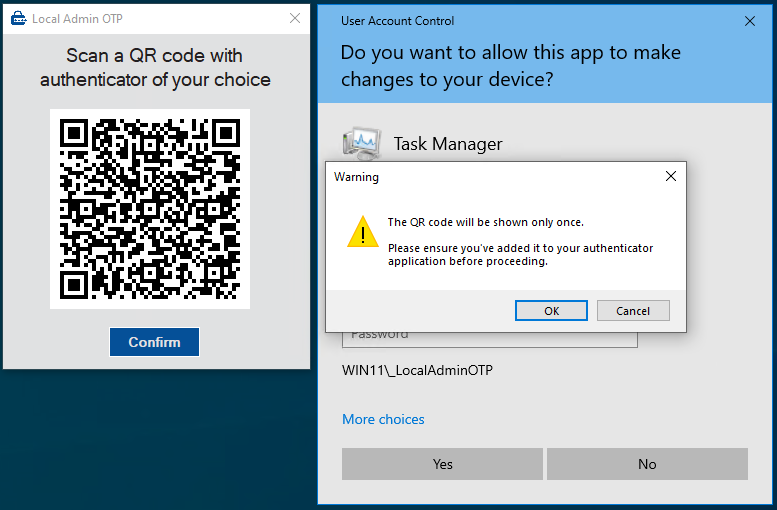Open More choices in User Account Control

(383, 419)
